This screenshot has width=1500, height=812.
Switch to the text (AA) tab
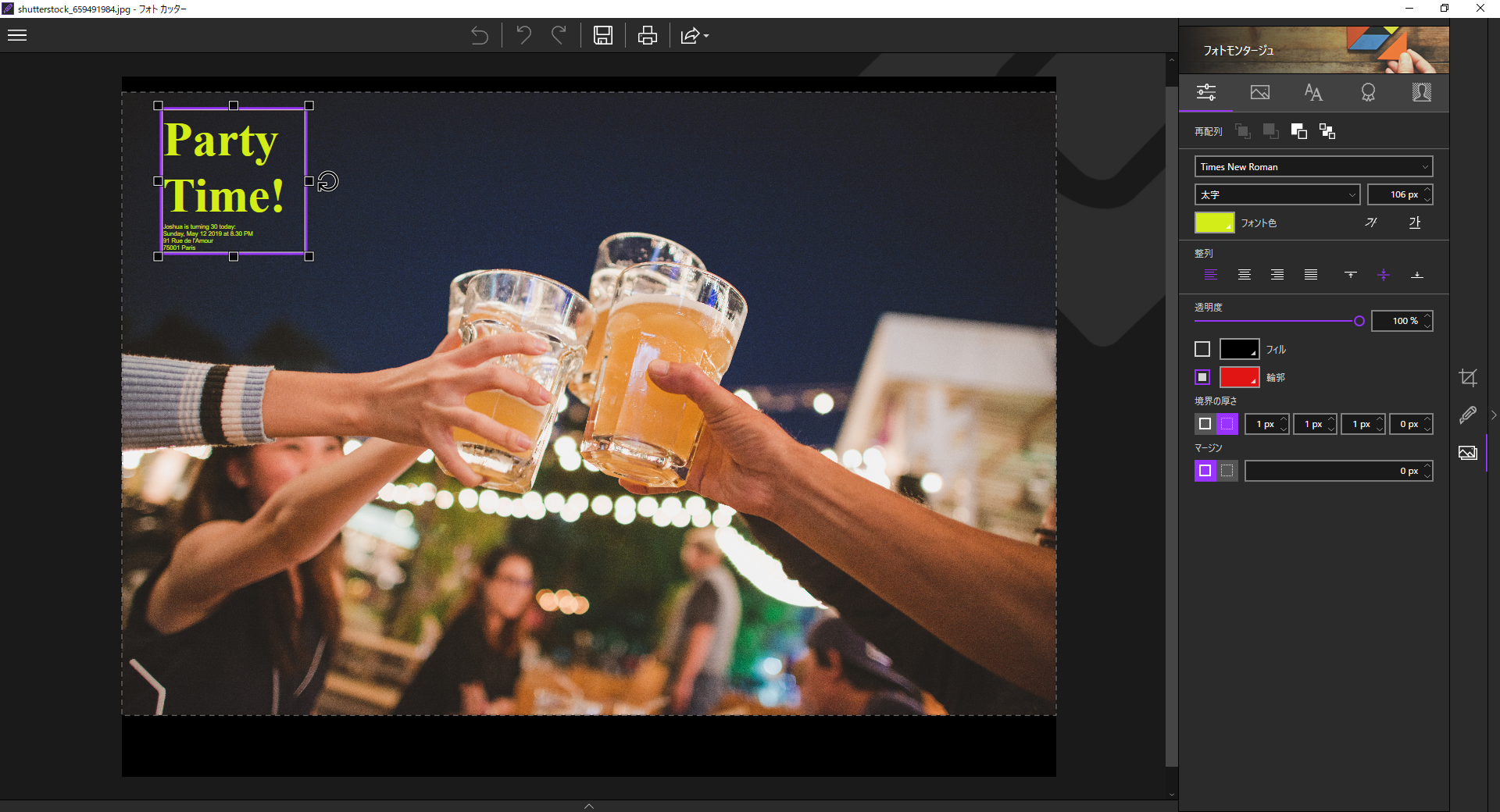pos(1313,93)
